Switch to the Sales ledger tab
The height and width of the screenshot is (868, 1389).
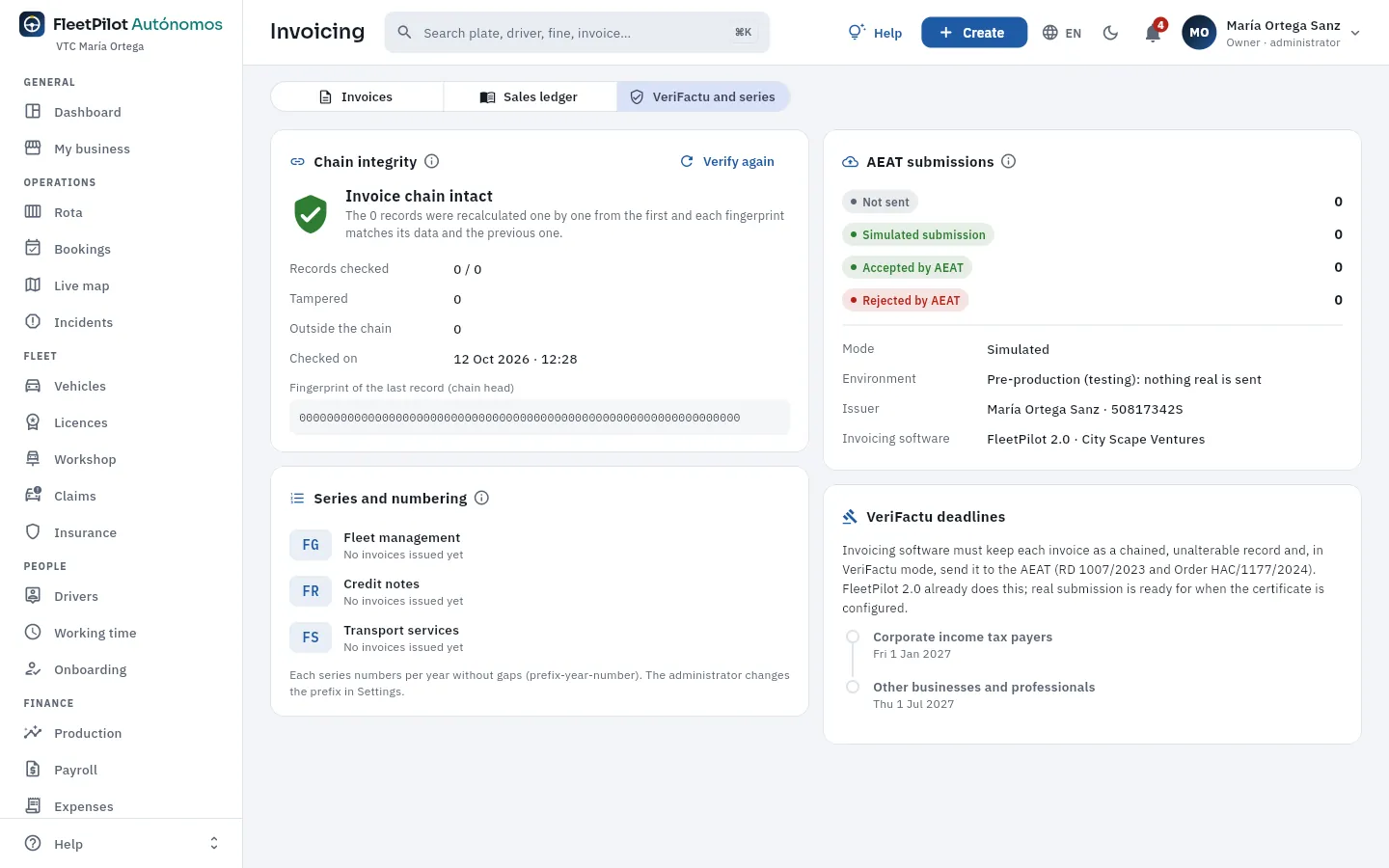tap(530, 96)
